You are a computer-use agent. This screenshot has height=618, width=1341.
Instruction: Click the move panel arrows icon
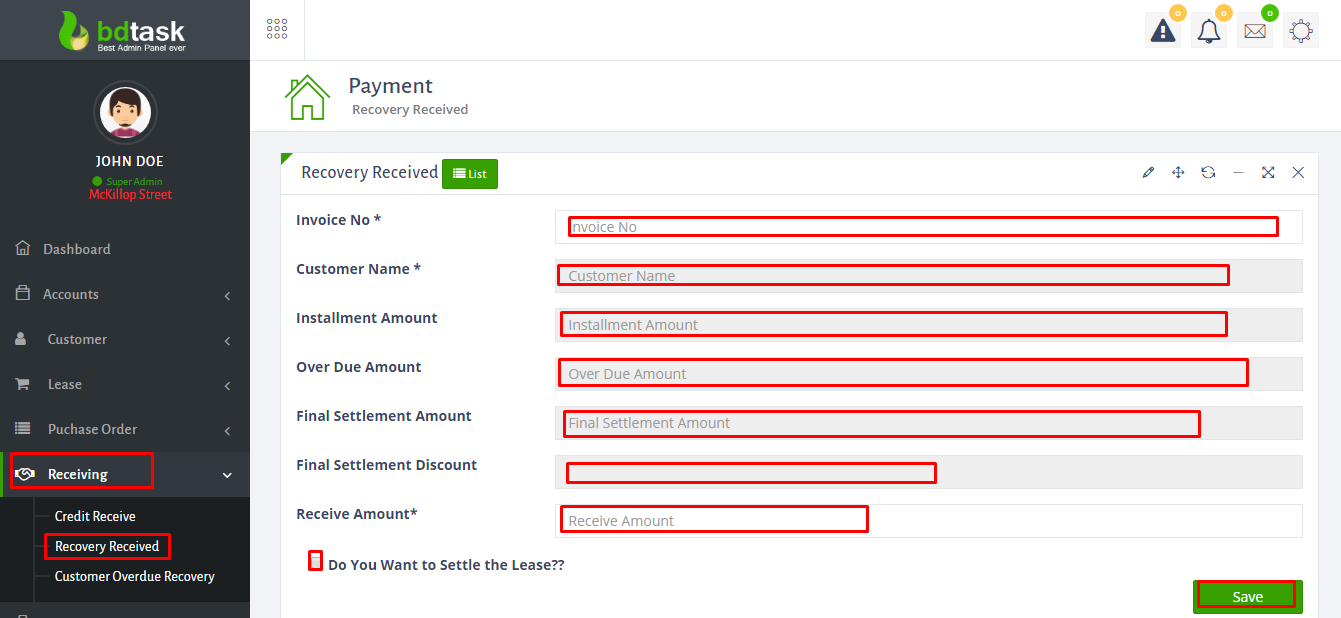click(1178, 173)
